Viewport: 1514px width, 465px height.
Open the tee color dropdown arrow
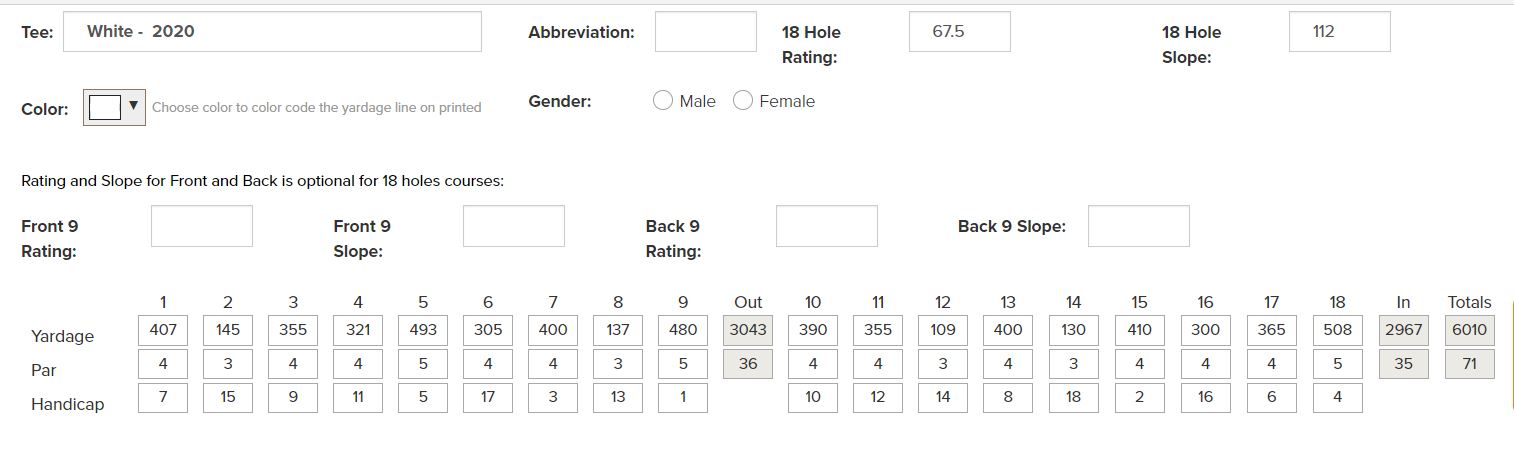pyautogui.click(x=133, y=106)
